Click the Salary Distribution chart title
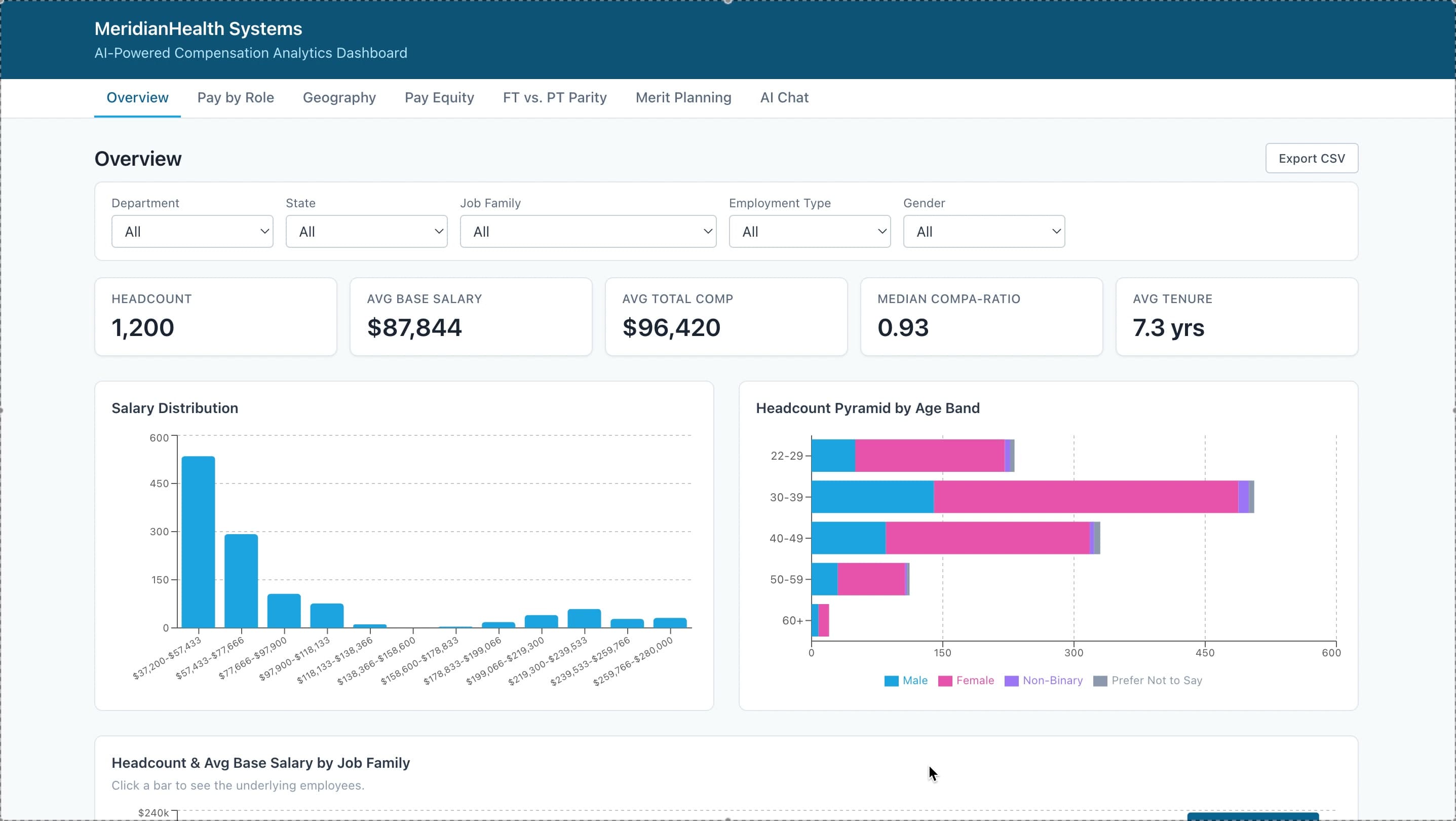Screen dimensions: 1456x821 tap(175, 408)
